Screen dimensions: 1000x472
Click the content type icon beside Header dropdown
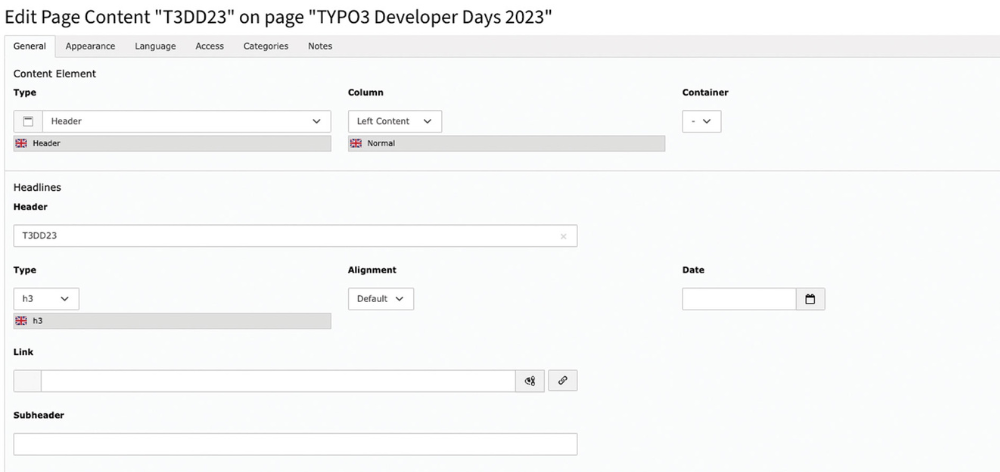(x=28, y=121)
